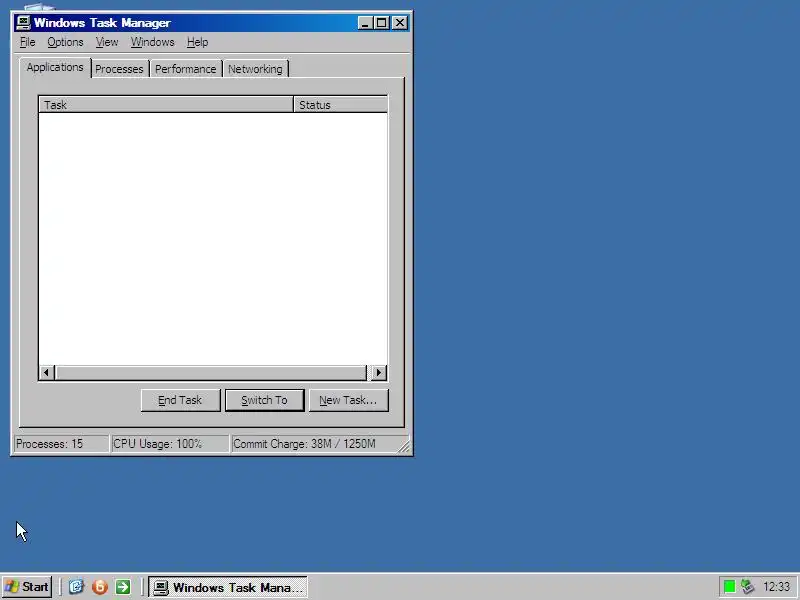Launch the orange quick launch icon
Screen dimensions: 800x600
(x=99, y=587)
